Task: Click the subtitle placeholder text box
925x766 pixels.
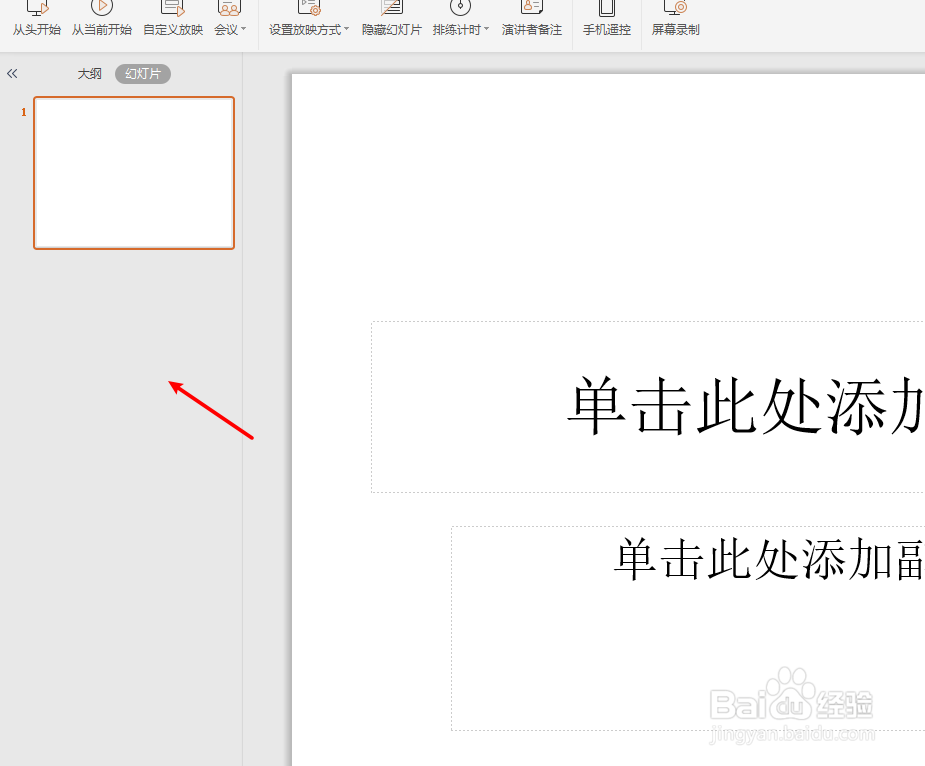Action: click(688, 628)
